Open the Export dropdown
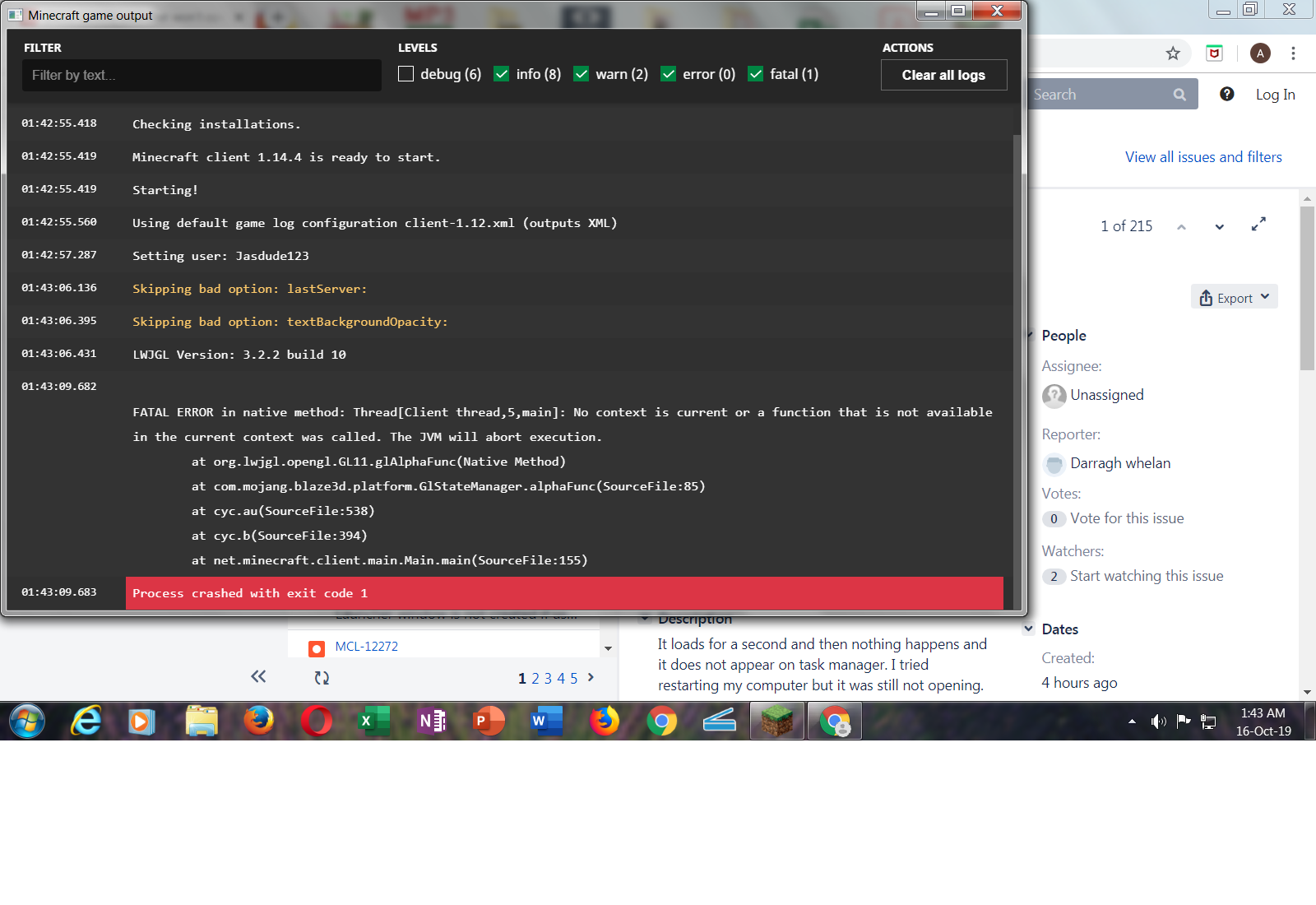The width and height of the screenshot is (1316, 905). pos(1234,298)
